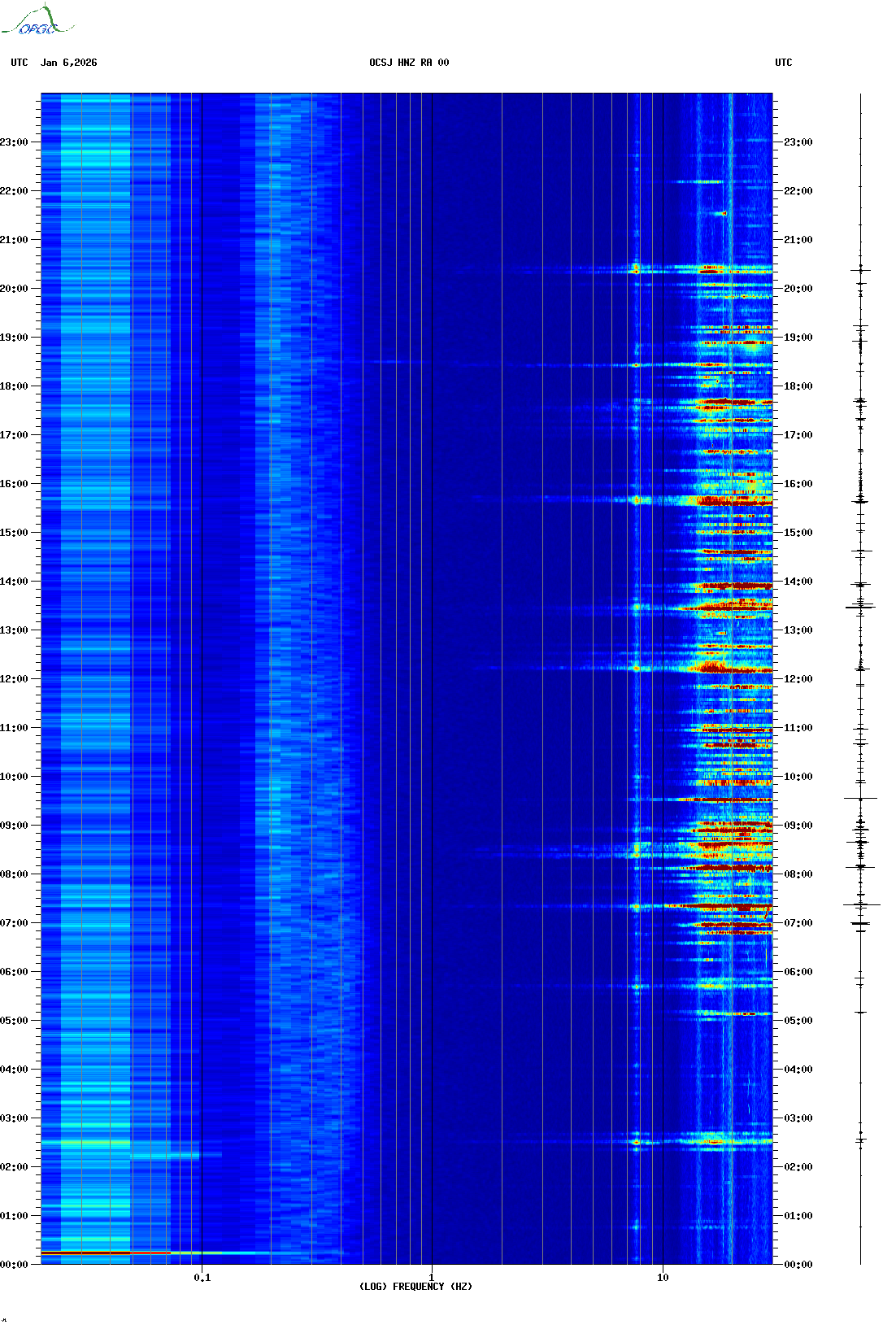Viewport: 896px width, 1329px height.
Task: Click the UTC label at top left
Action: coord(20,63)
